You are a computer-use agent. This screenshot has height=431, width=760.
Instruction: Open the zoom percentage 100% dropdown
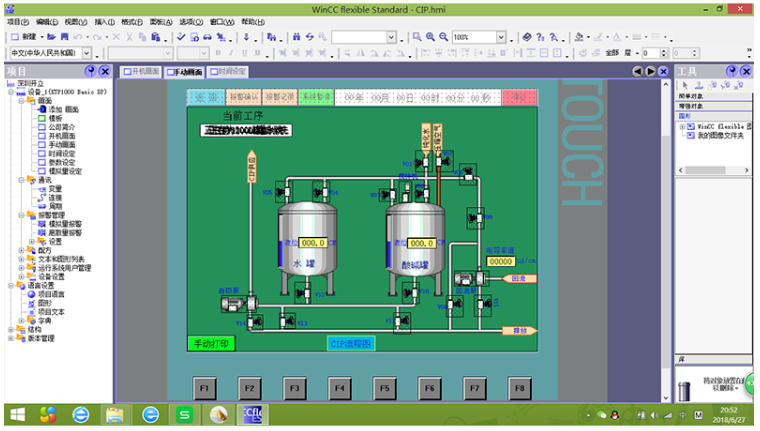pos(501,37)
